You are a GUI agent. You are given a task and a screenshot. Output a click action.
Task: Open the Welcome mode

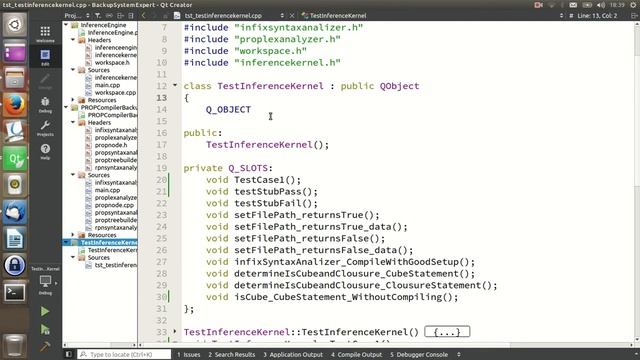[45, 34]
